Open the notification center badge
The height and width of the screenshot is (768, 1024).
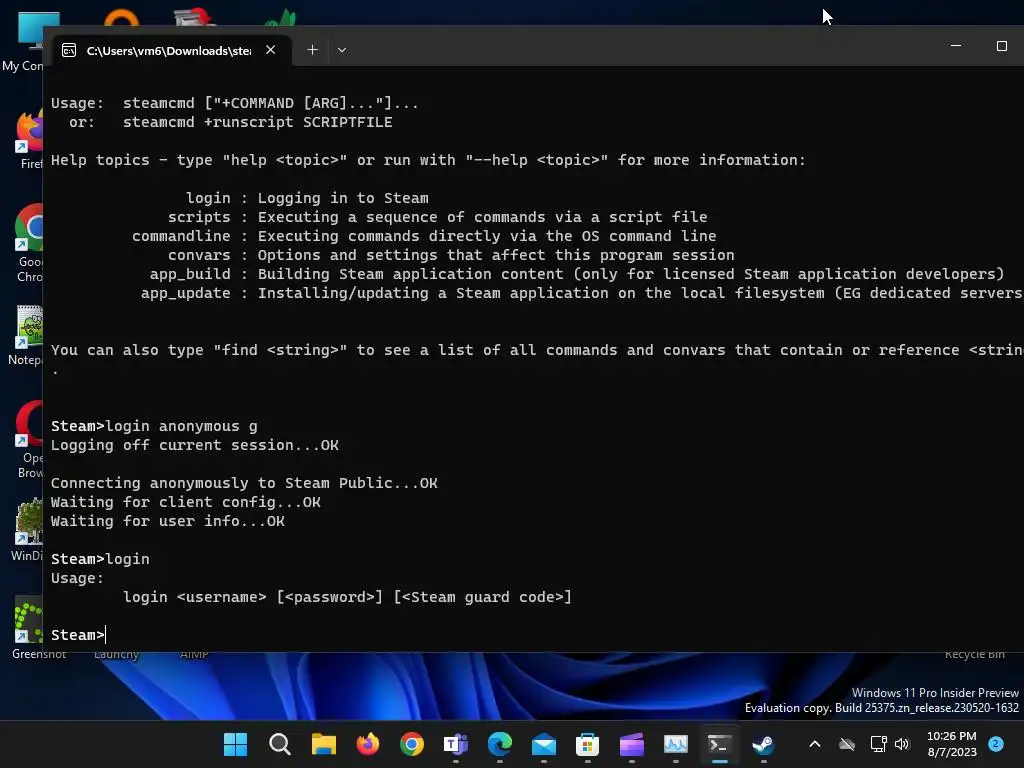pos(996,743)
